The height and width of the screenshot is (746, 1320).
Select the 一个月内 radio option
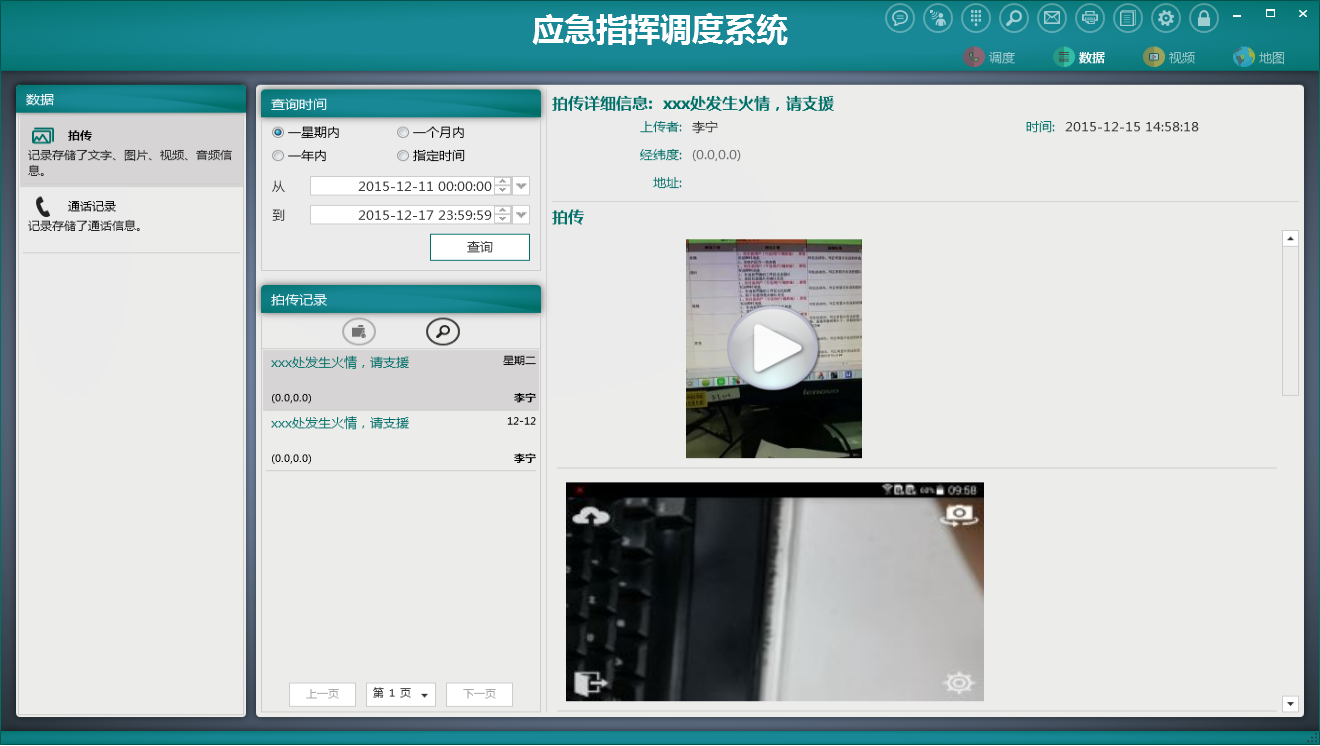coord(403,132)
